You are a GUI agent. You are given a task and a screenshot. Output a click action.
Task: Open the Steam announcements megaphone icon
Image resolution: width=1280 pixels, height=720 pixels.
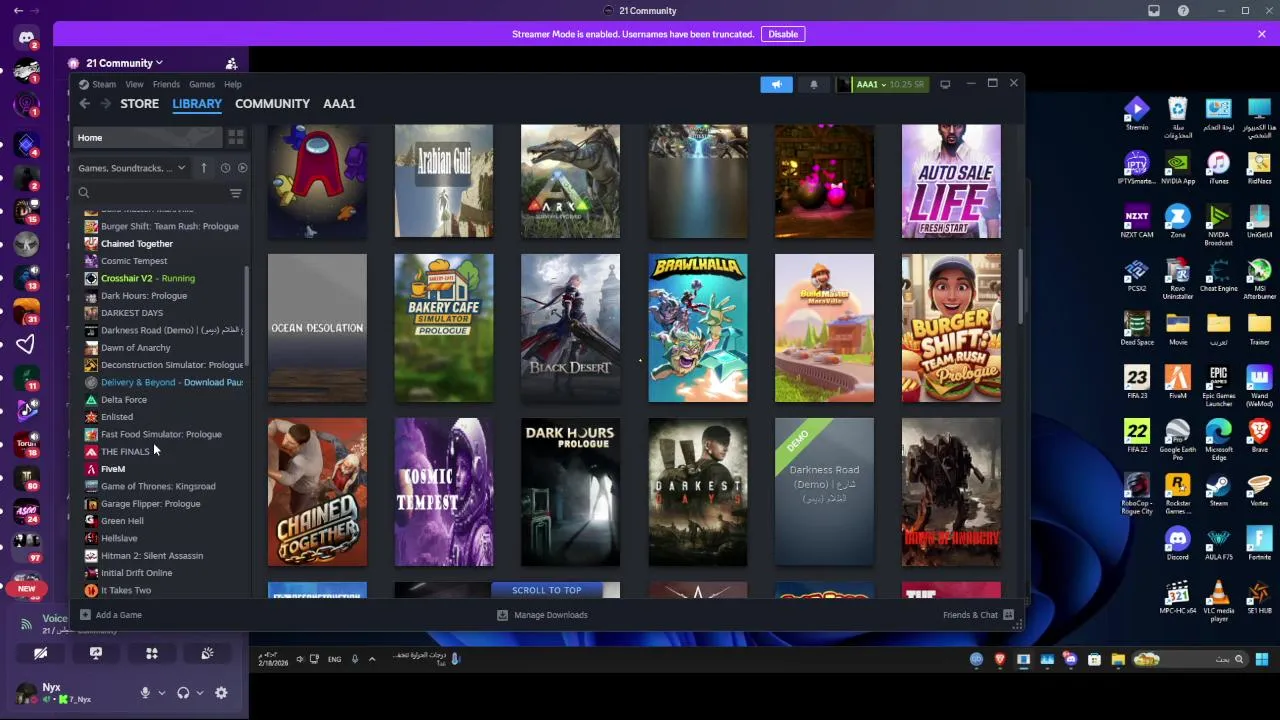tap(776, 84)
